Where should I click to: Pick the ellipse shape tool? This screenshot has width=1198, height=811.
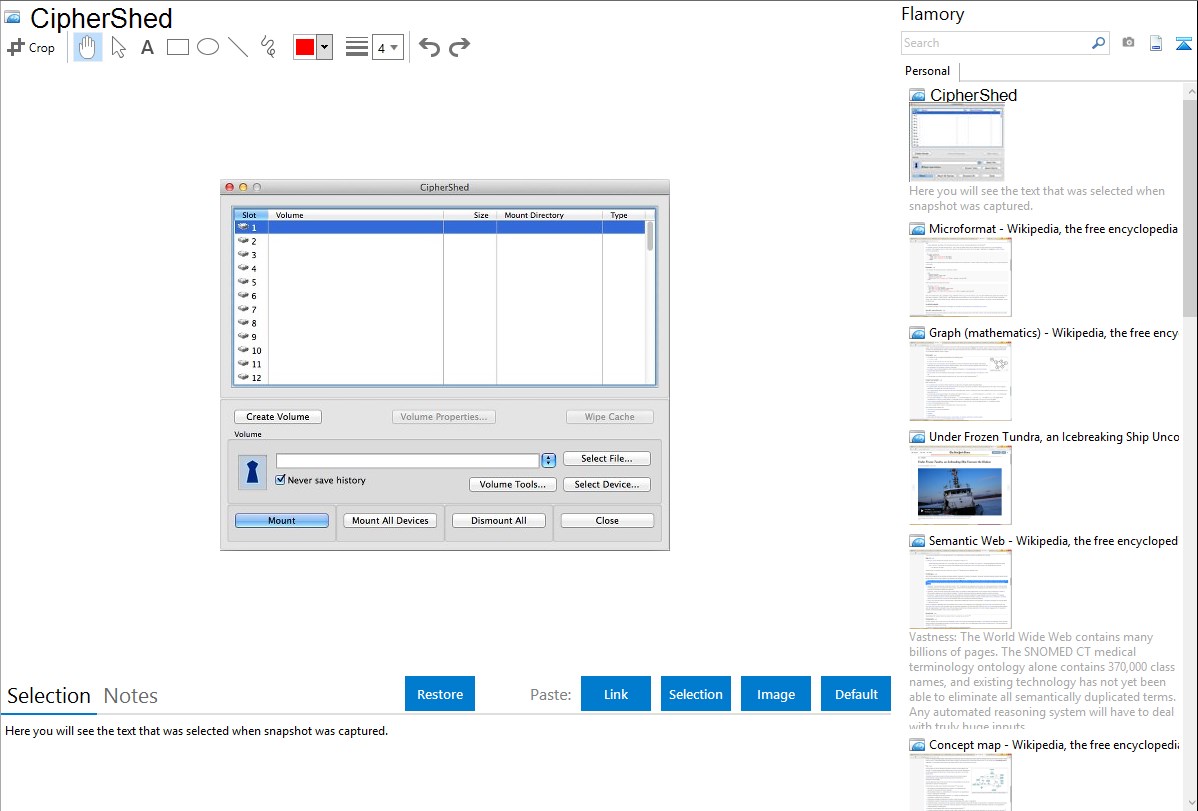208,47
